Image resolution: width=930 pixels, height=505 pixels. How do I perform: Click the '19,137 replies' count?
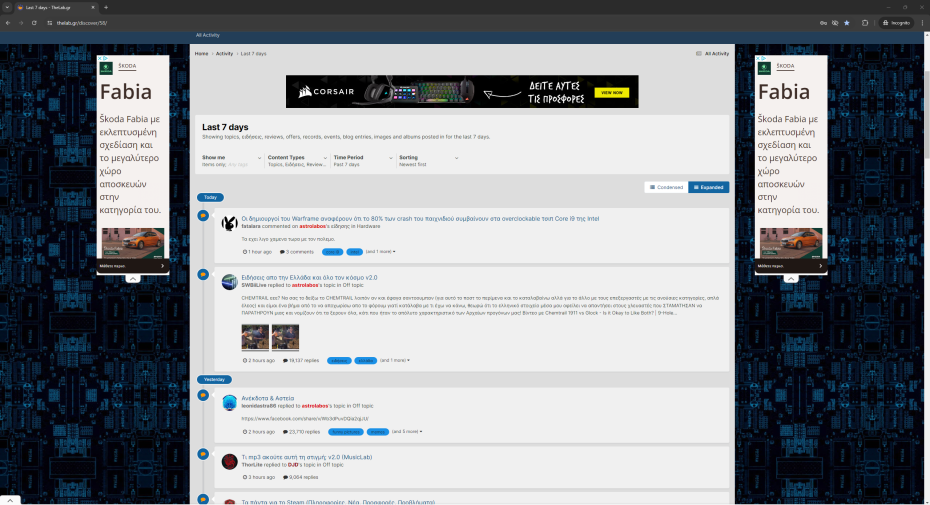tap(301, 360)
